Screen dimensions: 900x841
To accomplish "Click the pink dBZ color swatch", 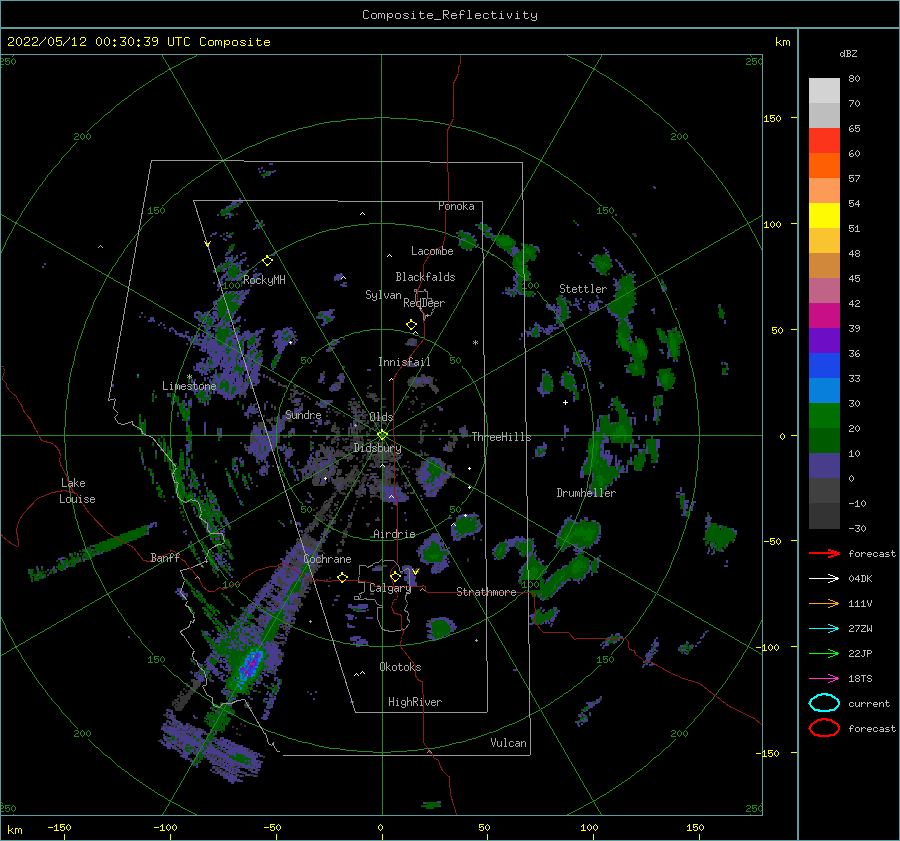I will 824,290.
